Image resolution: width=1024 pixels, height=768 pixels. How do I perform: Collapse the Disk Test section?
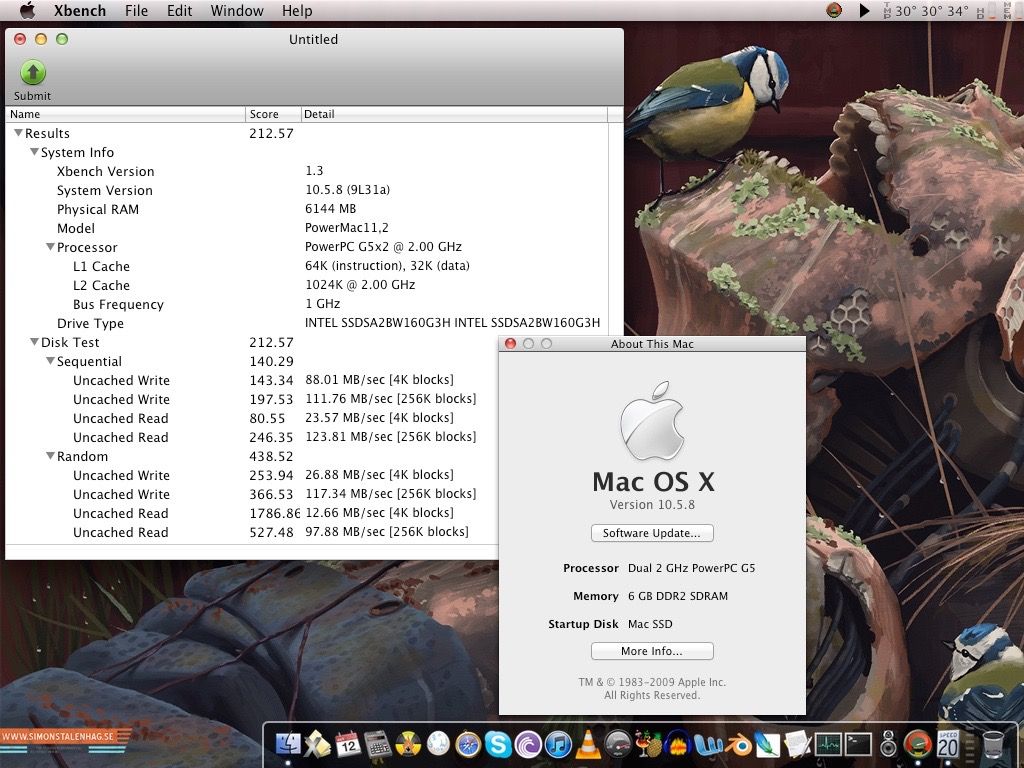[34, 342]
